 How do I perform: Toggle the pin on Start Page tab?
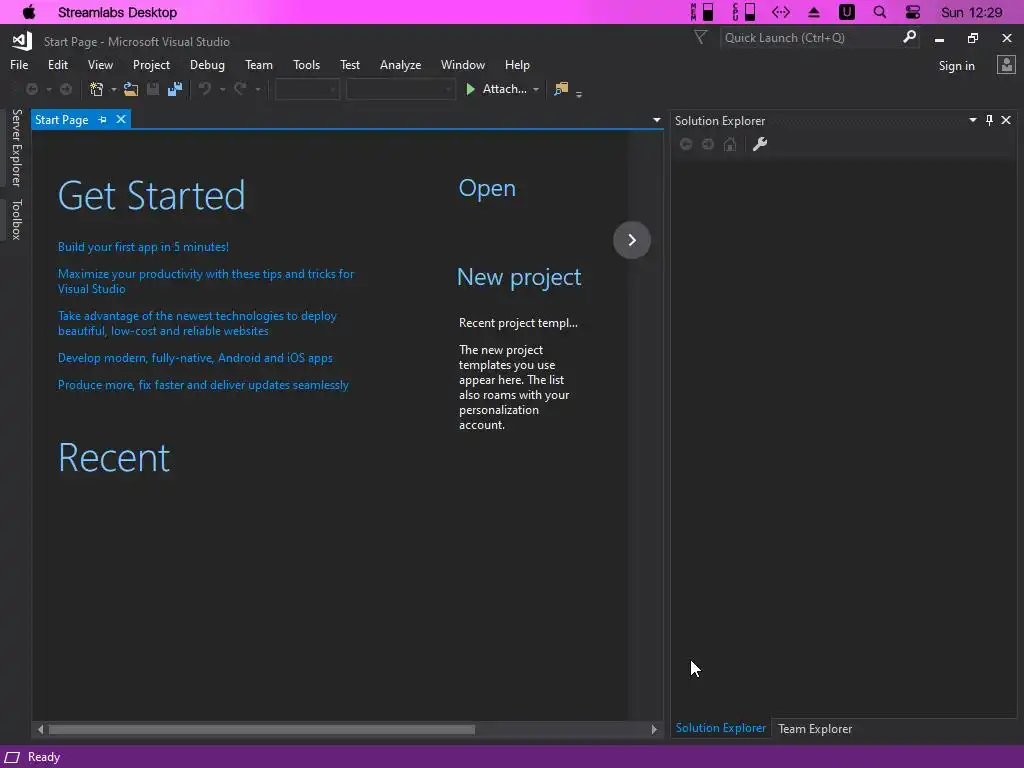point(103,120)
